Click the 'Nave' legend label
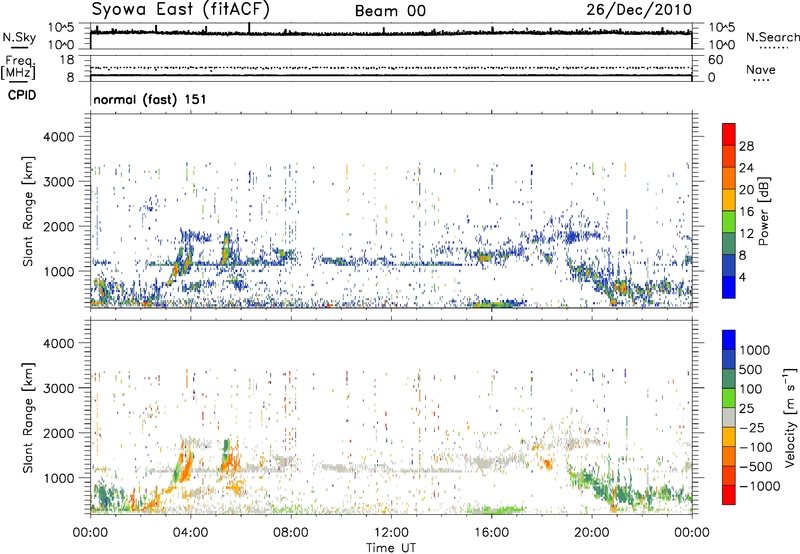Viewport: 800px width, 554px height. point(761,69)
